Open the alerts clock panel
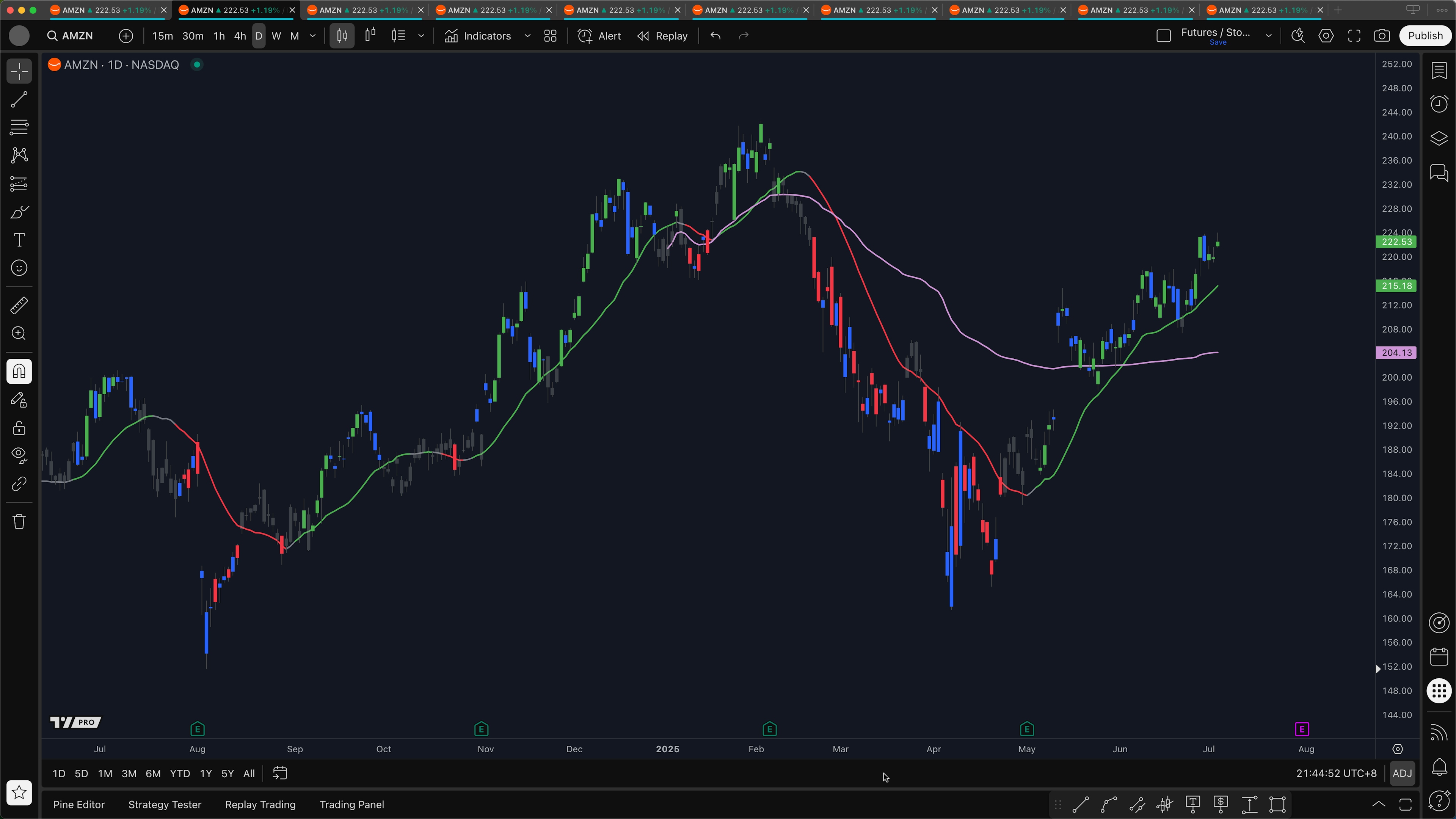1456x819 pixels. (1439, 104)
